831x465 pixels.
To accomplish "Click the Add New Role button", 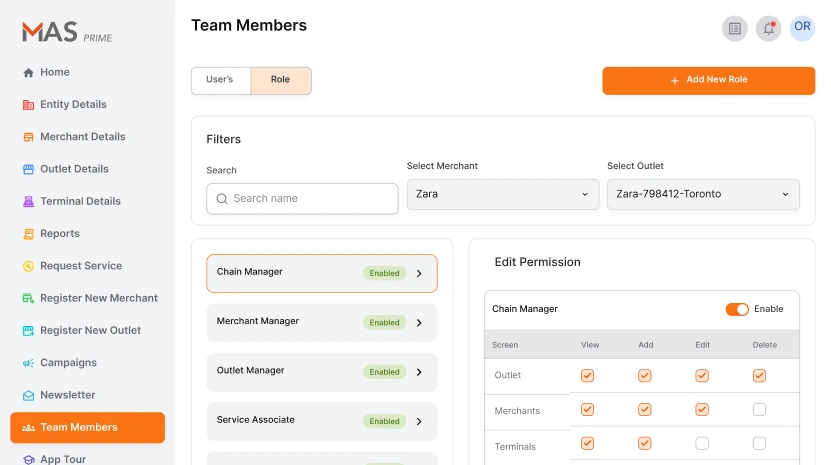I will coord(708,80).
